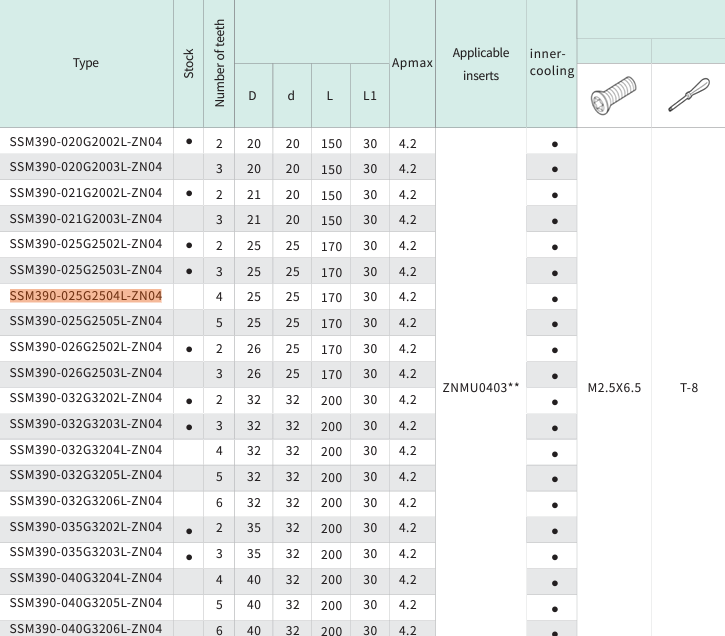Click the L1 dimension header

370,96
